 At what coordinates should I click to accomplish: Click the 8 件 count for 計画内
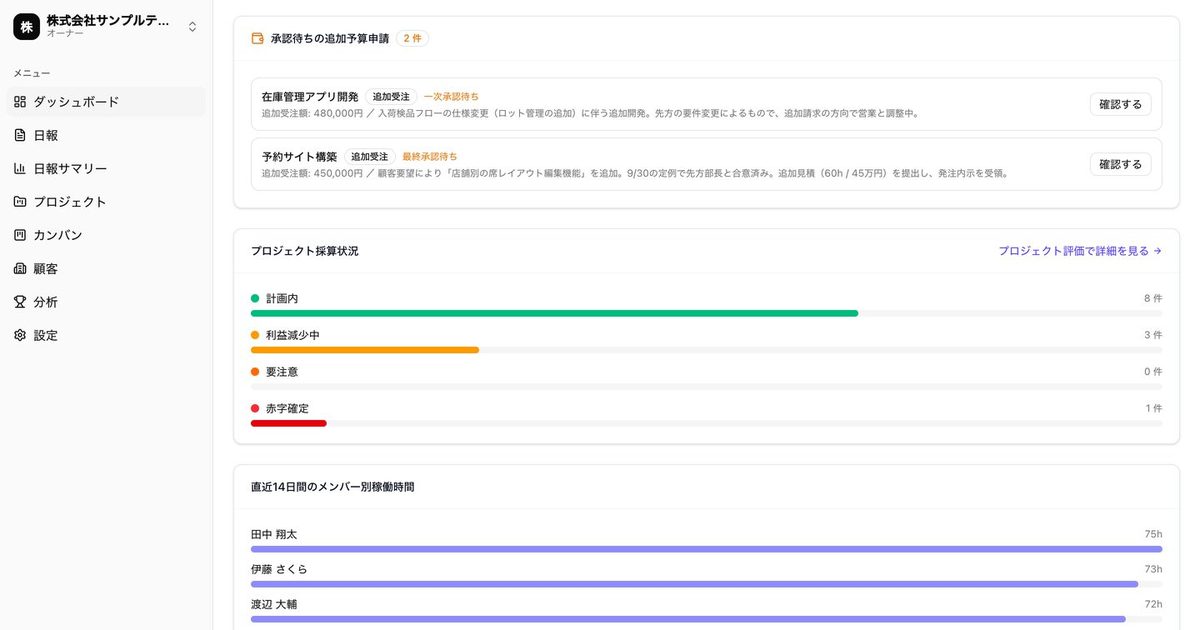1153,299
